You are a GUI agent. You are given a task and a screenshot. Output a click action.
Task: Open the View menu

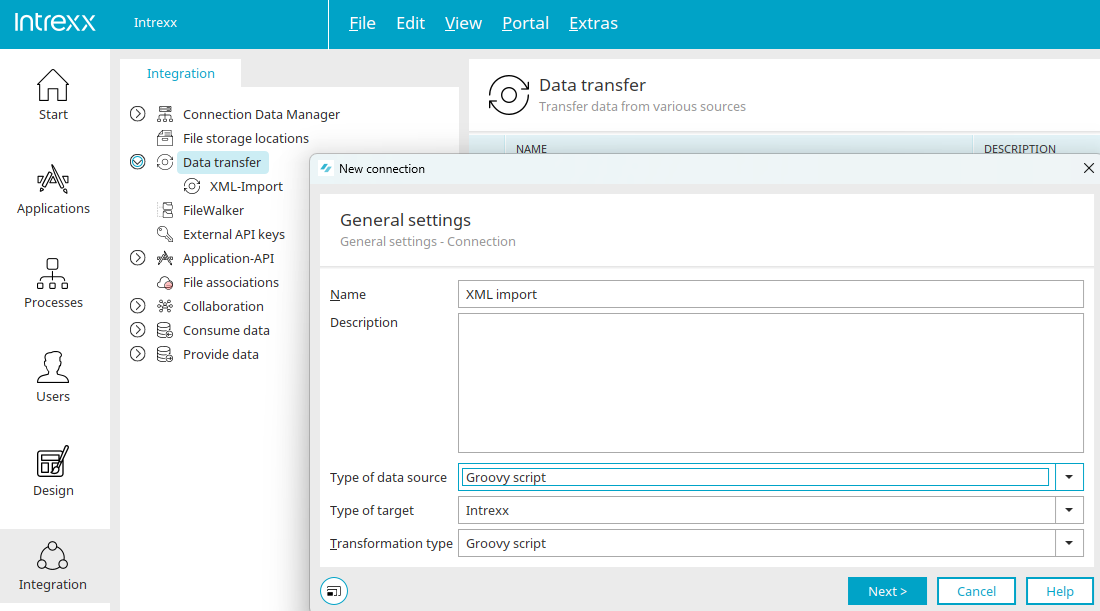pos(463,23)
